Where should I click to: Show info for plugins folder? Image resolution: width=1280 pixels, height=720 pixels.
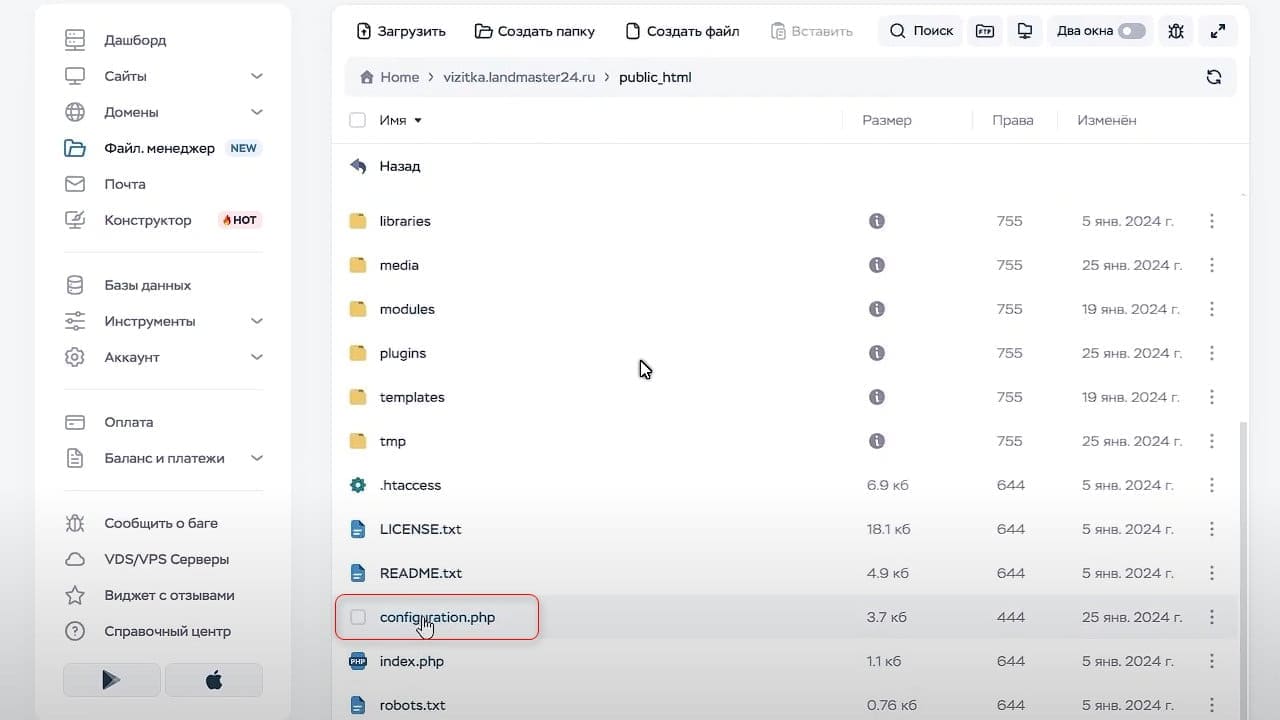tap(877, 353)
